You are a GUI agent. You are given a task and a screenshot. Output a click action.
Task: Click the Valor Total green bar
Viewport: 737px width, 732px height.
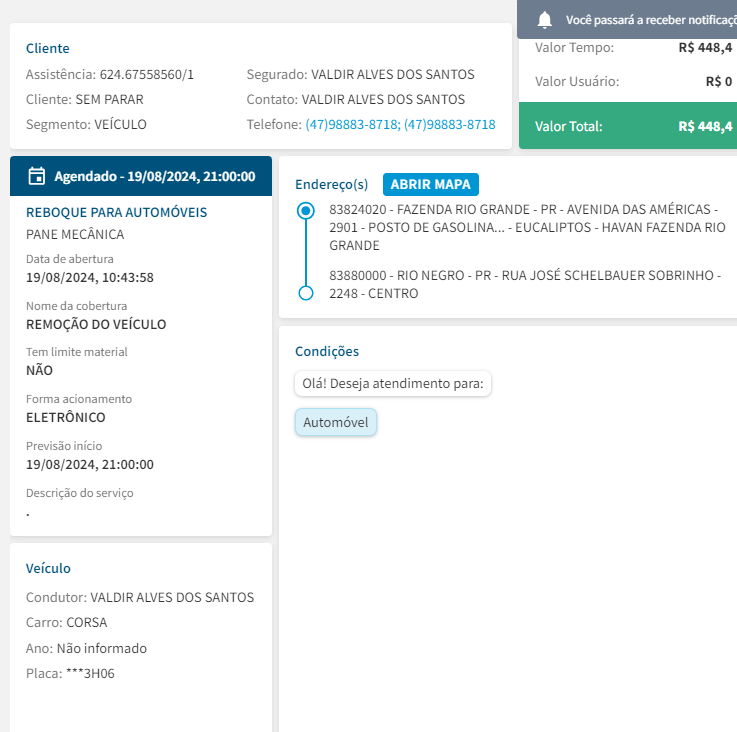click(x=628, y=126)
